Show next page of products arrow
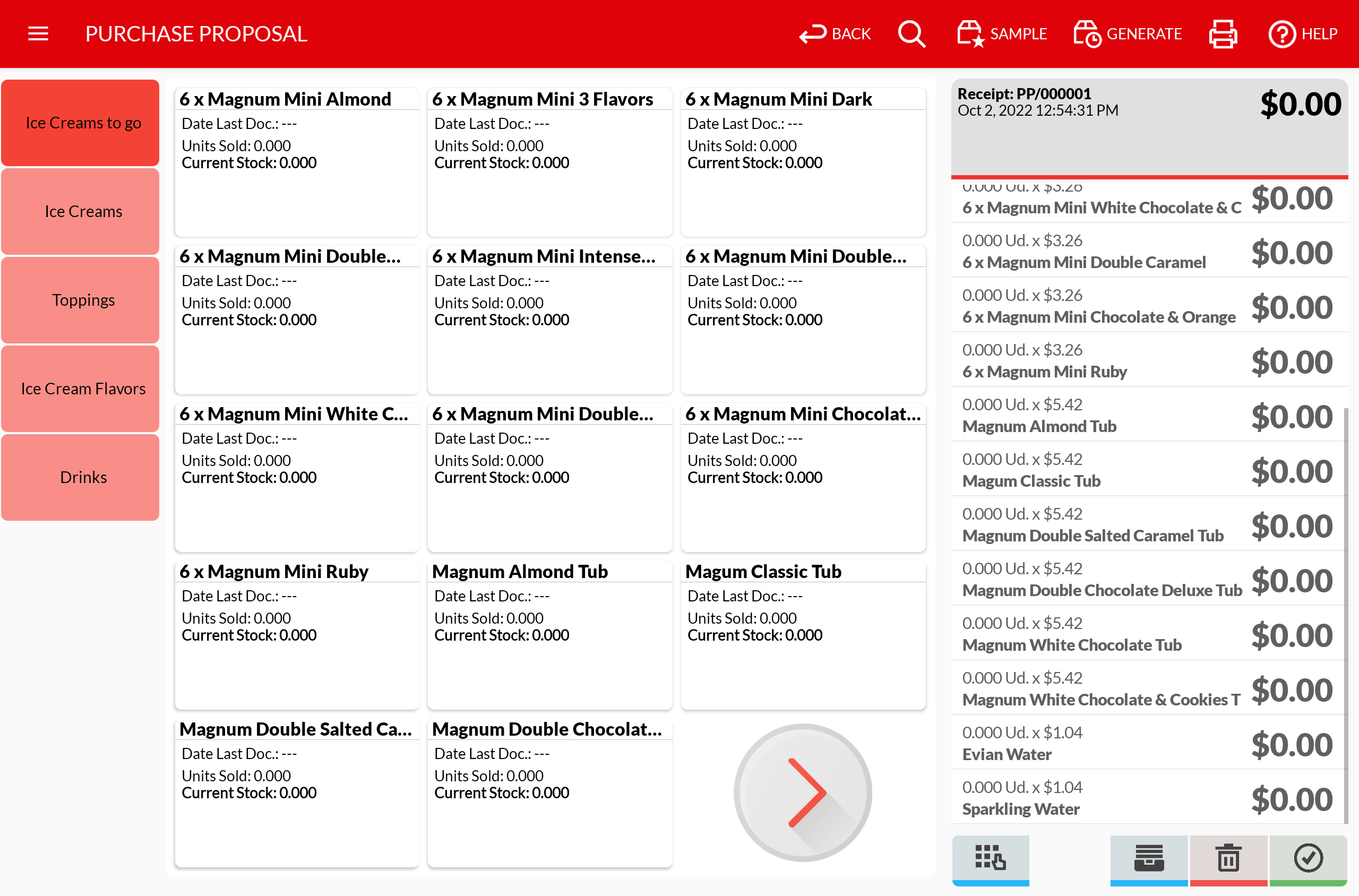Screen dimensions: 1359x896 [x=802, y=792]
